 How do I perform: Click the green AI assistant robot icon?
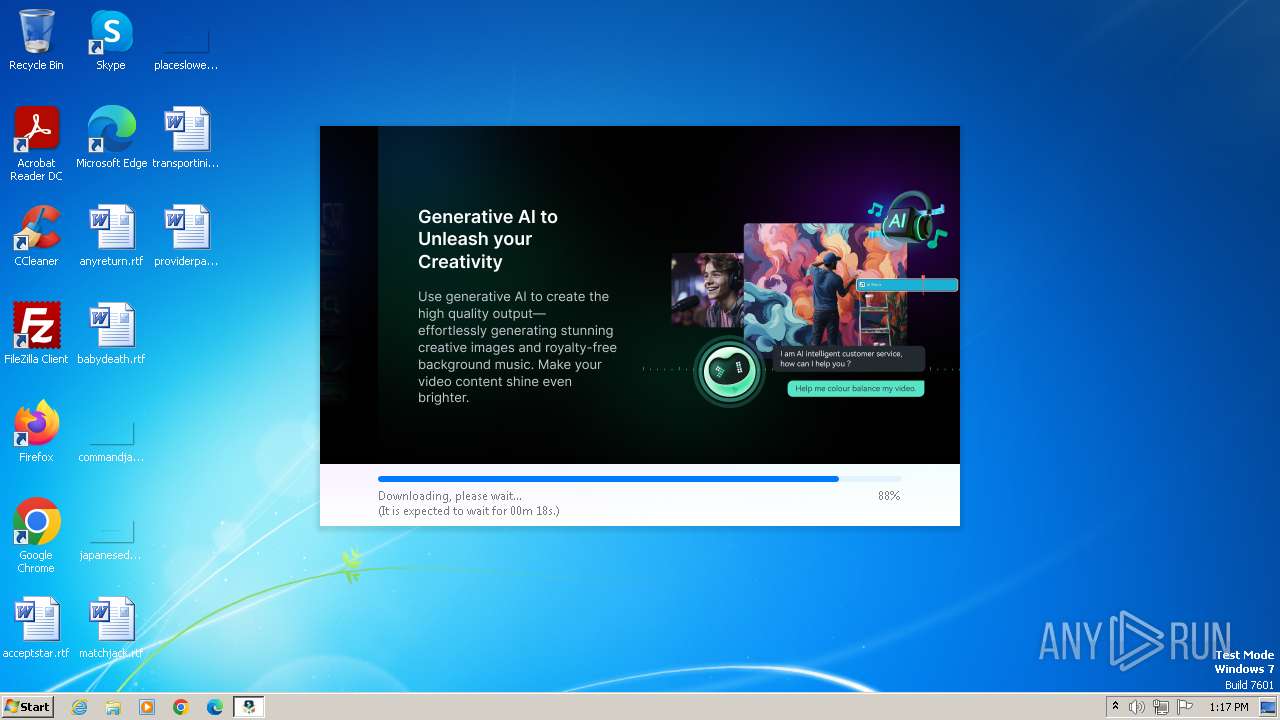pos(729,371)
